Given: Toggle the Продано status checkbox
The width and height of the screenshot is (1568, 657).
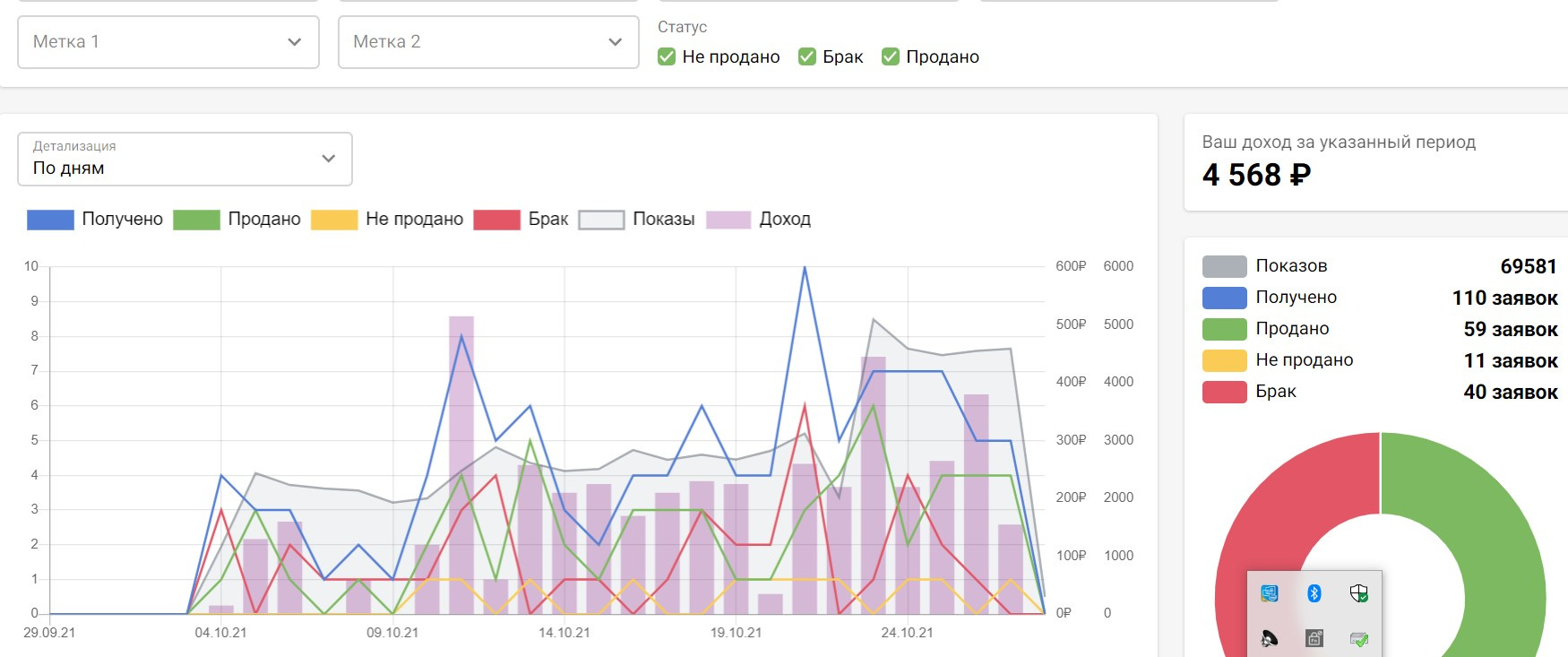Looking at the screenshot, I should [891, 57].
